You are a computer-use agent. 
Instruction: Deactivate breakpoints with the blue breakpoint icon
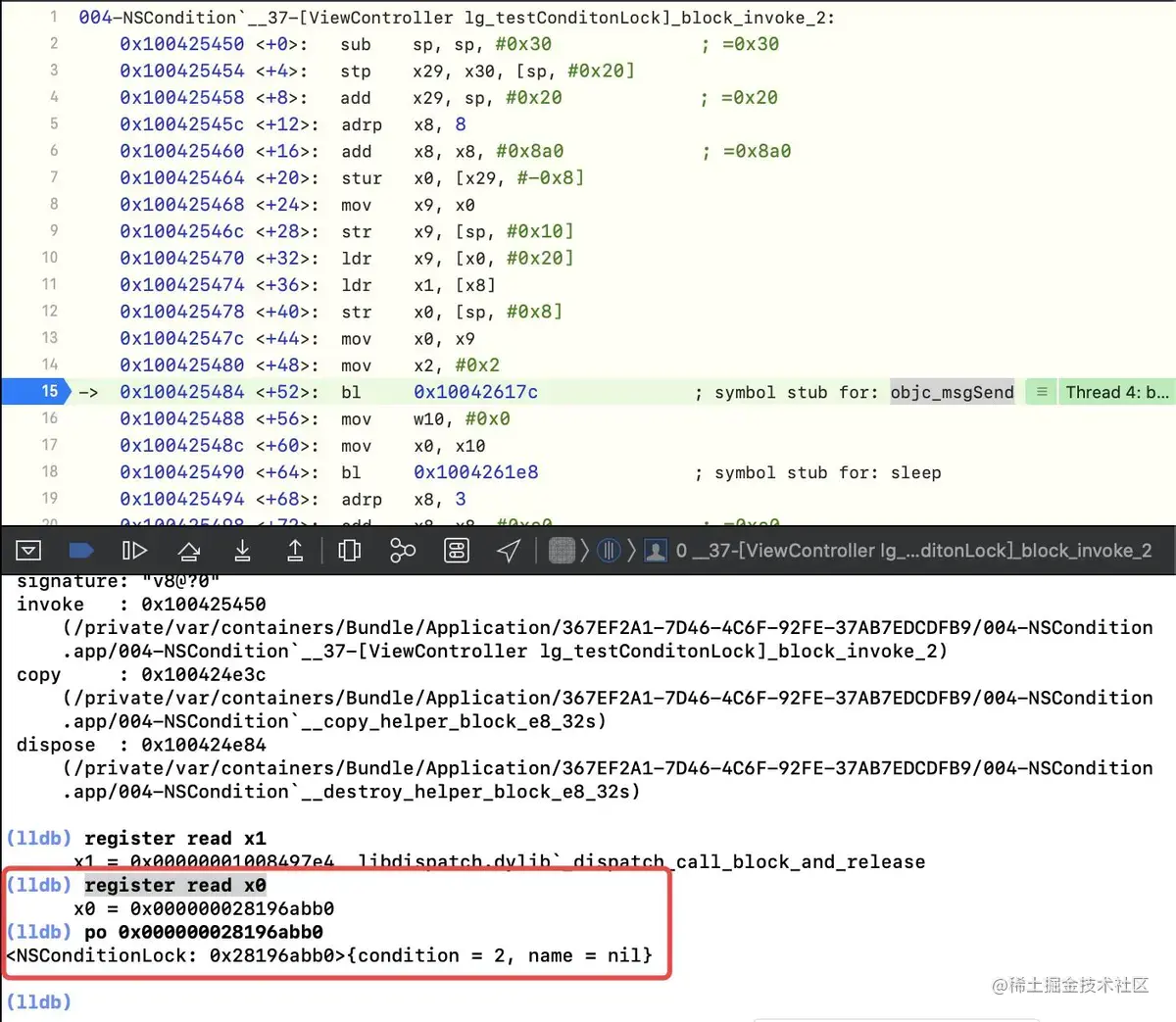[81, 551]
